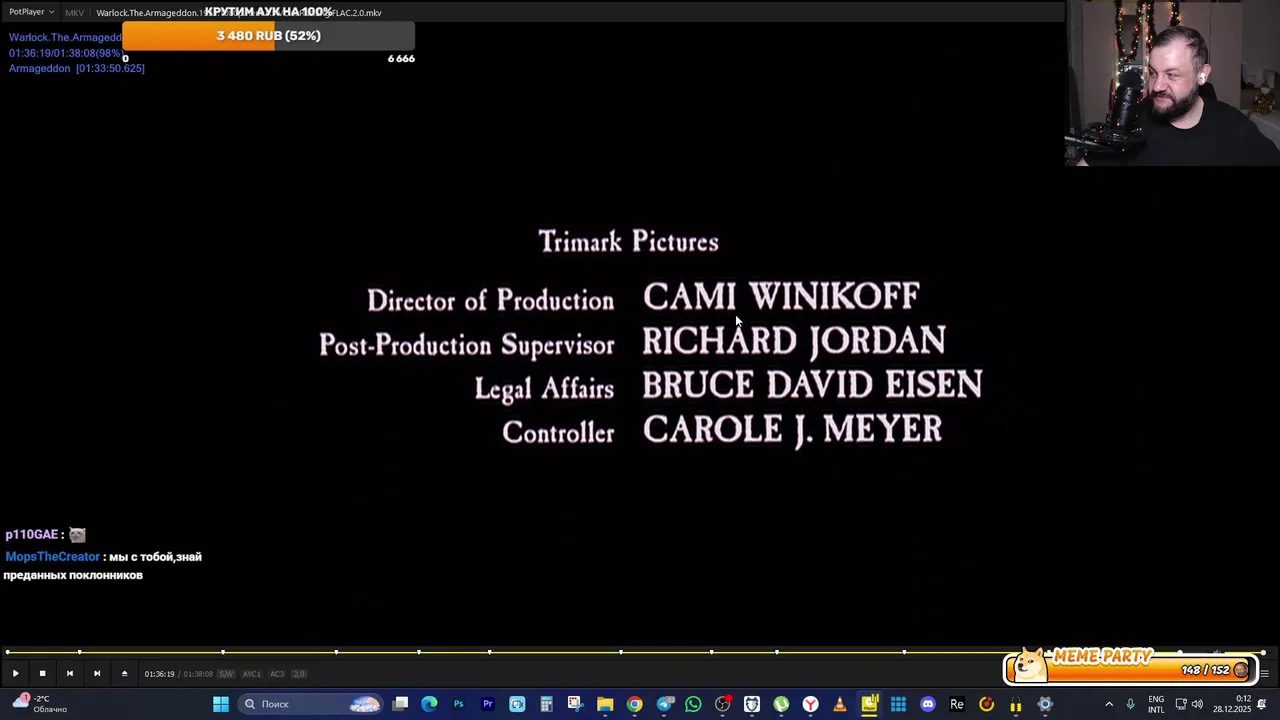Open the PotPlayer main menu dropdown
Viewport: 1280px width, 720px height.
(x=31, y=12)
